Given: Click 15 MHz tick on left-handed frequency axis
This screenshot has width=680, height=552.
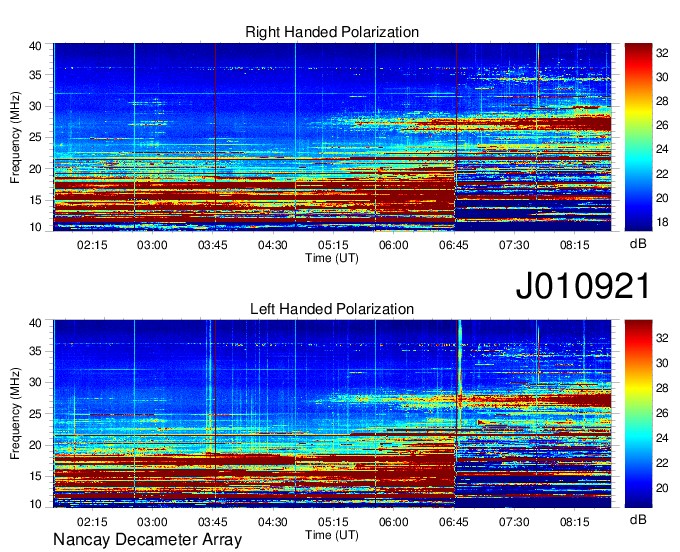Looking at the screenshot, I should coord(36,477).
